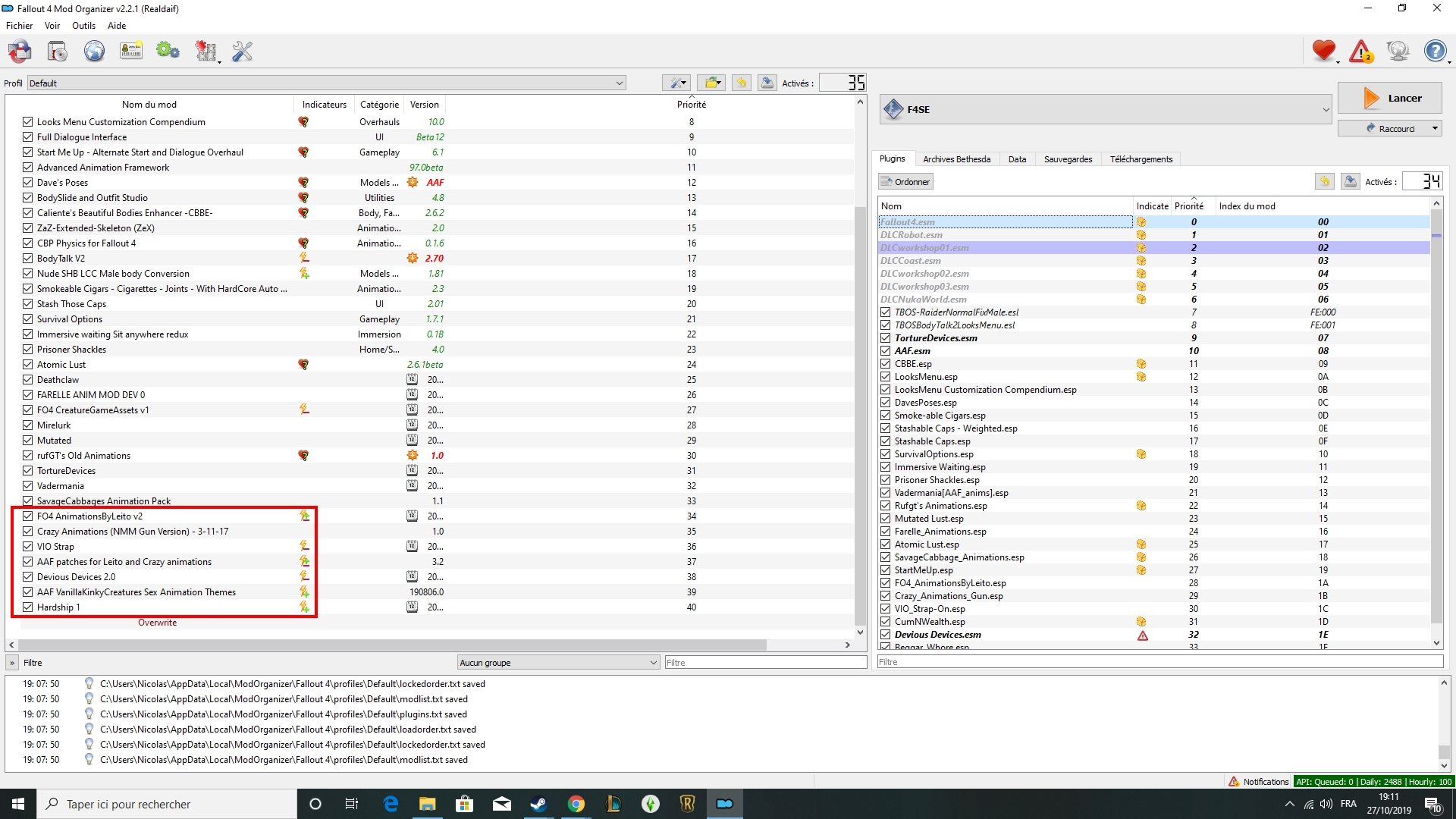Click the lightning conflict icon on the Hardship 1 row
Viewport: 1456px width, 819px height.
click(304, 607)
